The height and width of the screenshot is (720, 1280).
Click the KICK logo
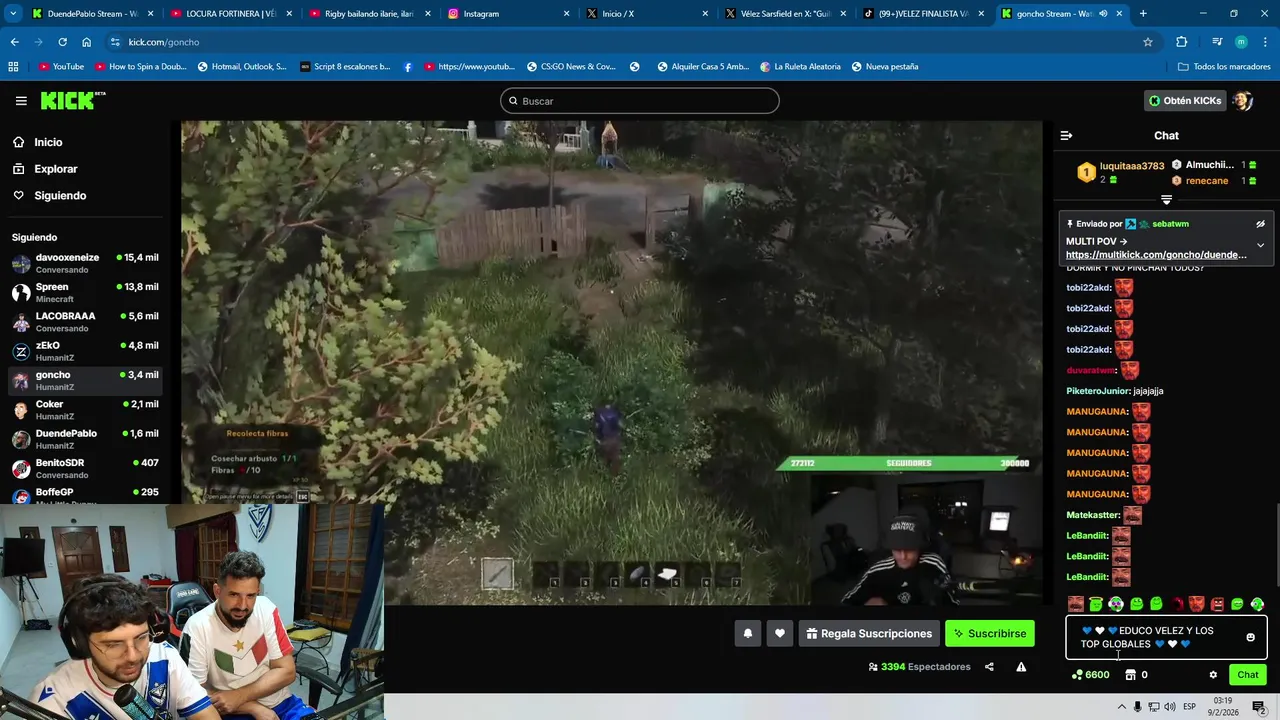[72, 101]
